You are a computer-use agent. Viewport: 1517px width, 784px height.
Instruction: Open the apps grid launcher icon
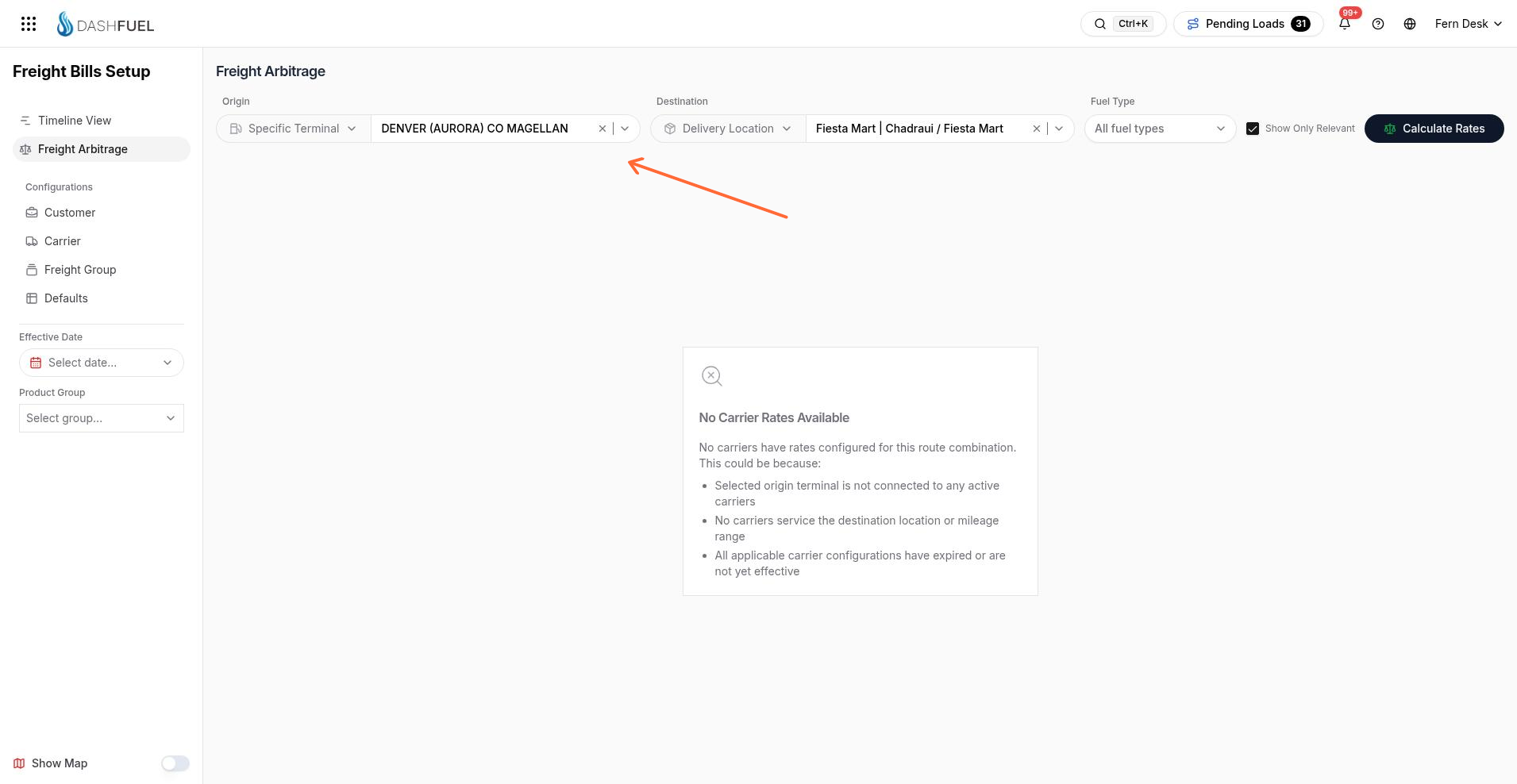click(29, 24)
